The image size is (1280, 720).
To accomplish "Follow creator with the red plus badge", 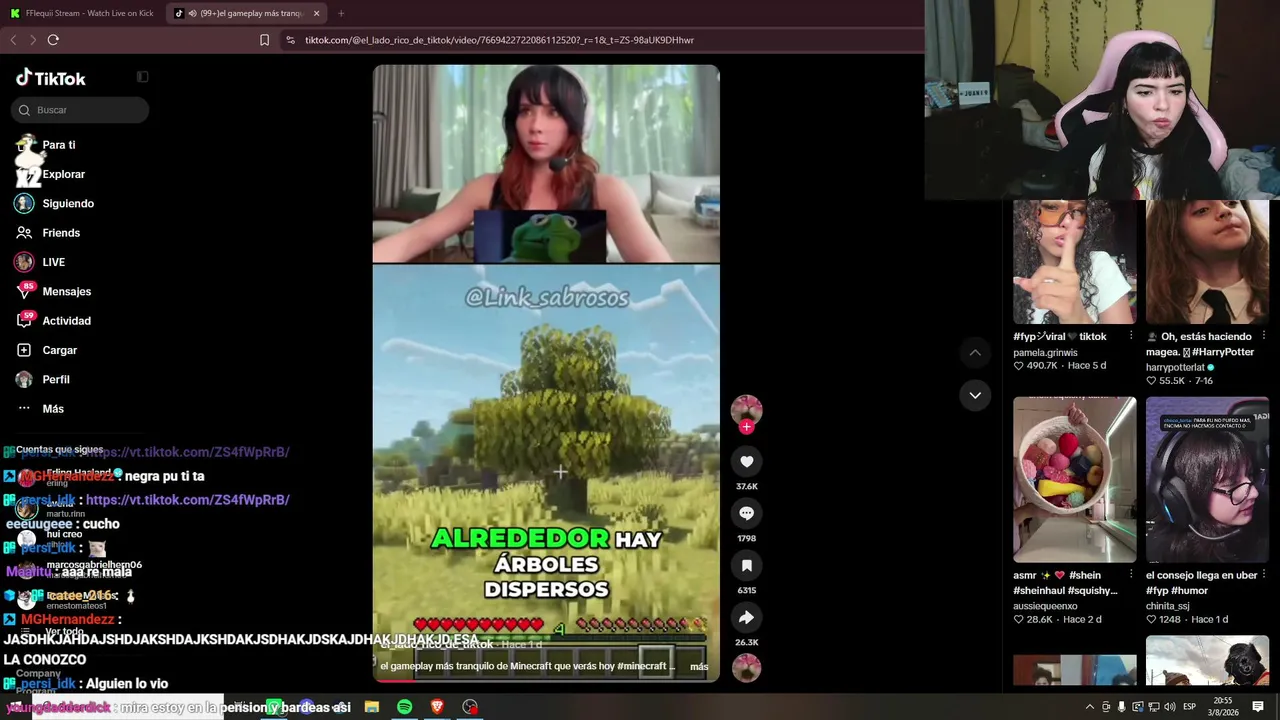I will coord(746,427).
